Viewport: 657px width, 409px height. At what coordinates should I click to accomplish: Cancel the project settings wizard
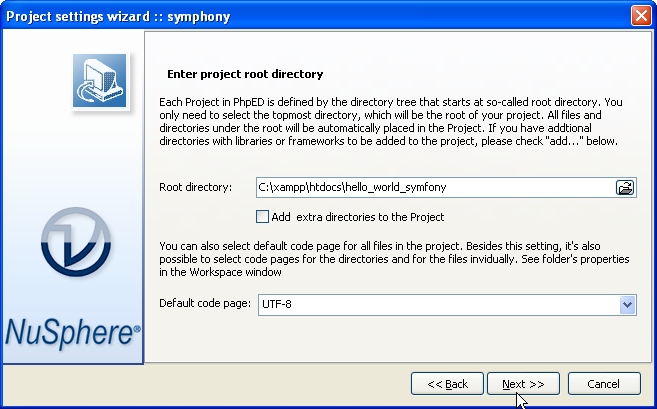(x=603, y=384)
